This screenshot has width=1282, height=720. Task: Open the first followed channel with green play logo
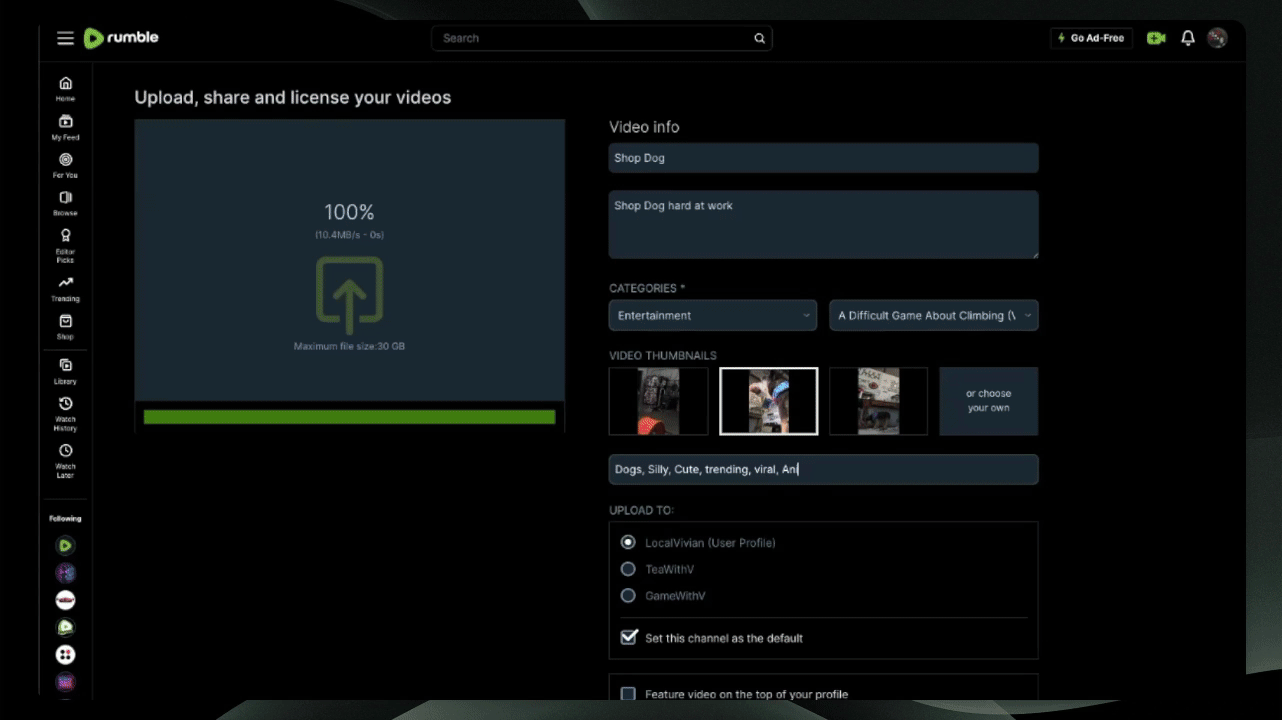[x=65, y=546]
